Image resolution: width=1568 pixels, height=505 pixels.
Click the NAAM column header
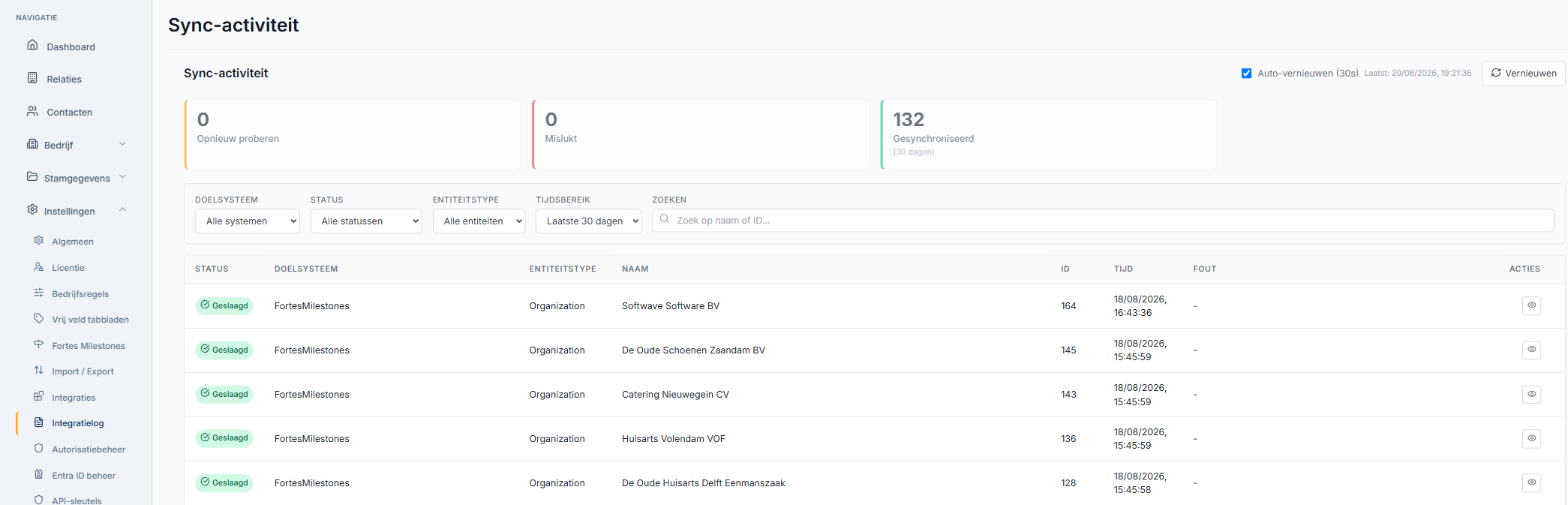[x=634, y=269]
